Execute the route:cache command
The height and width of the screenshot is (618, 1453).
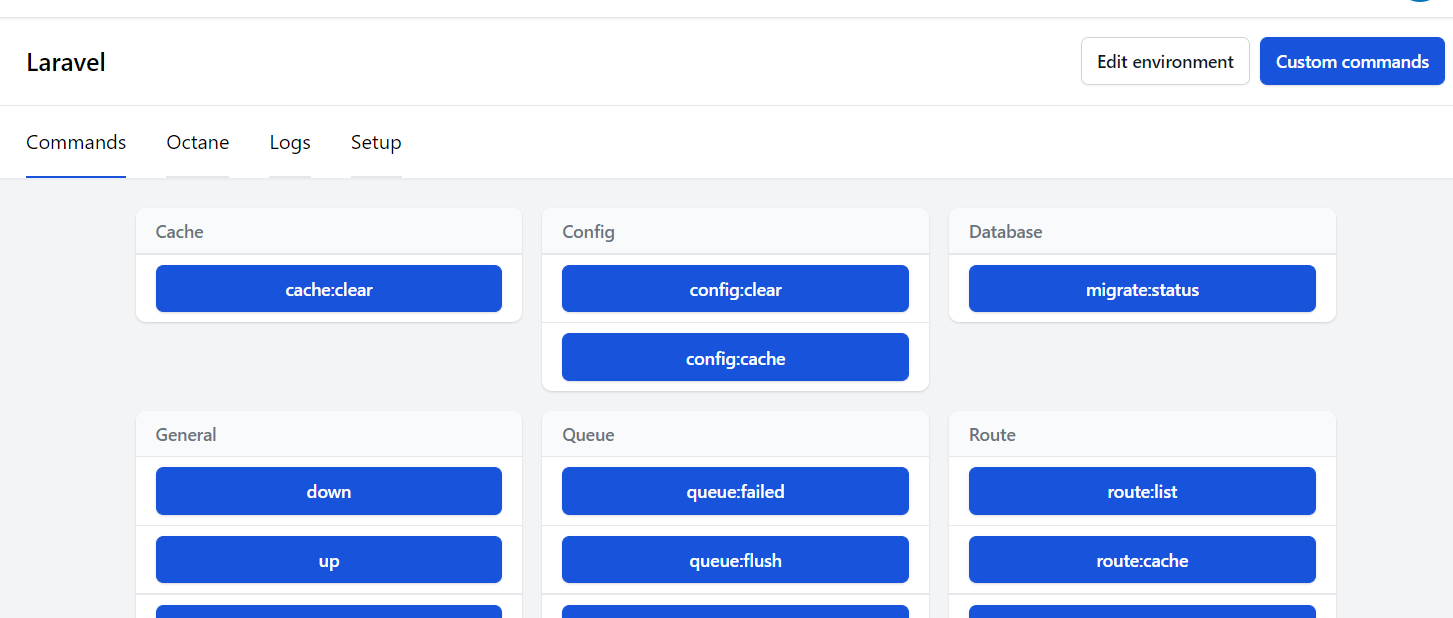coord(1142,560)
